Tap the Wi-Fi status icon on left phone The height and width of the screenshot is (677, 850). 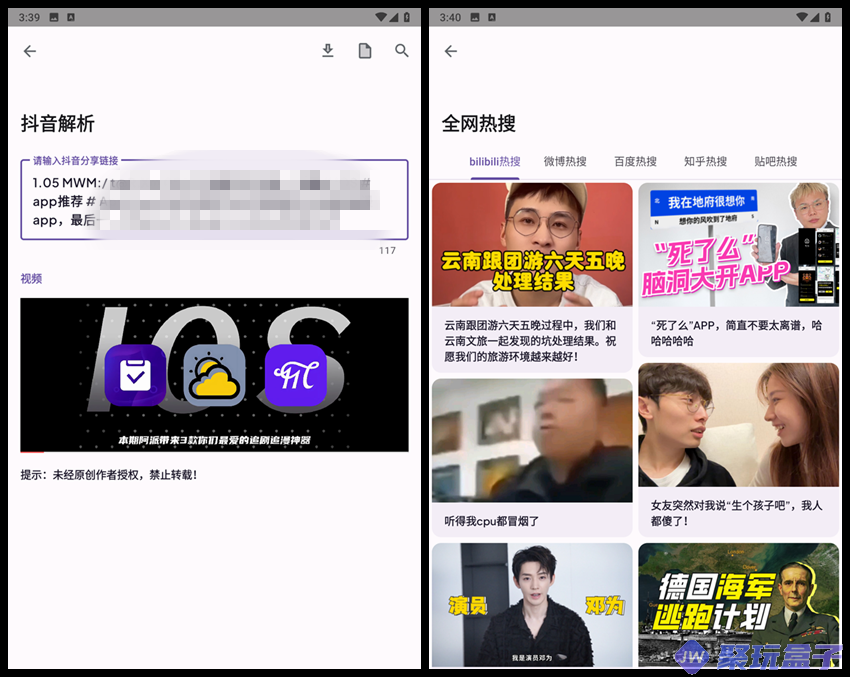point(381,17)
